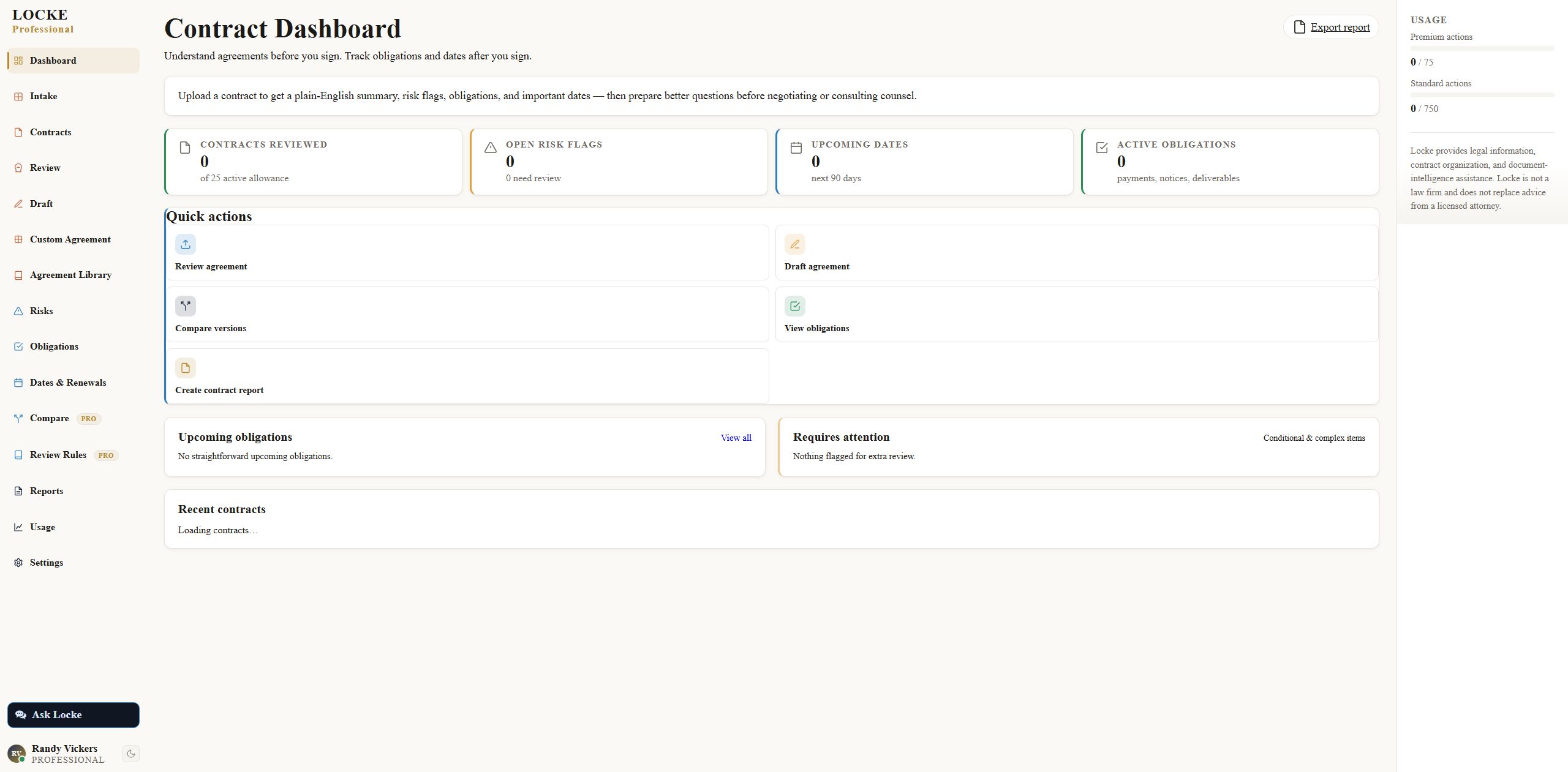Viewport: 1568px width, 772px height.
Task: Click the Dashboard grid icon in sidebar
Action: (x=18, y=61)
